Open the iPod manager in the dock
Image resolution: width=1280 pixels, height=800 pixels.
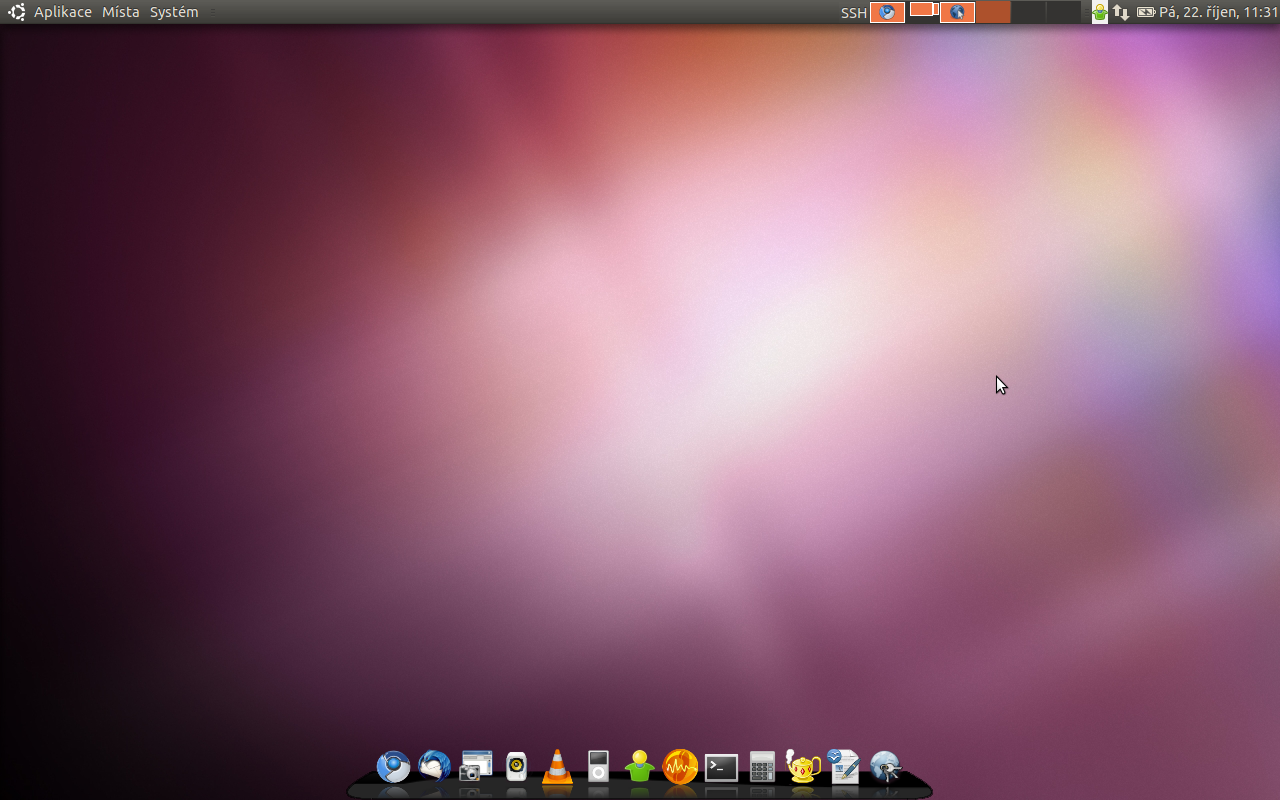(x=598, y=767)
